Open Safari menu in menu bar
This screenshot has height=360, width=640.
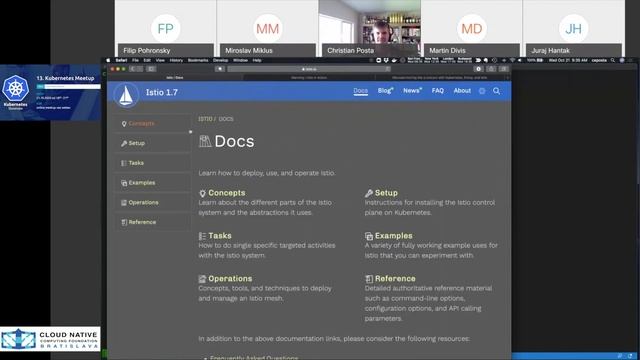click(x=121, y=60)
